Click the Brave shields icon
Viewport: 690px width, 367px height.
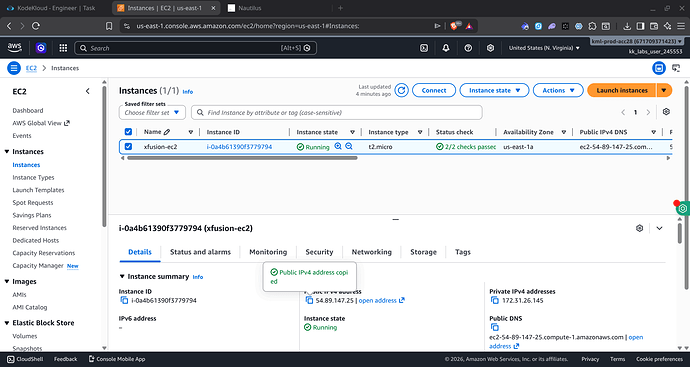(x=454, y=26)
